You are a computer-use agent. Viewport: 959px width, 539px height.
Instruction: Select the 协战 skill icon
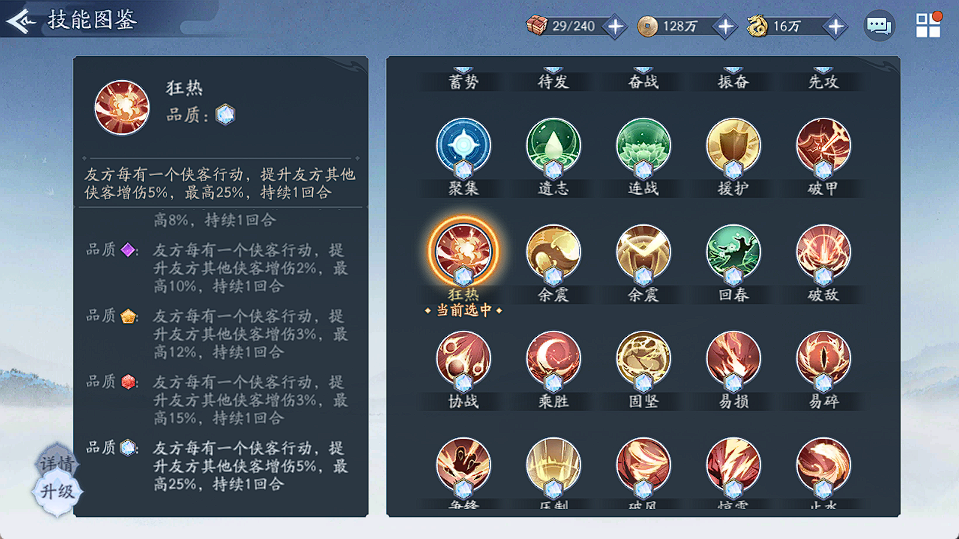coord(463,360)
